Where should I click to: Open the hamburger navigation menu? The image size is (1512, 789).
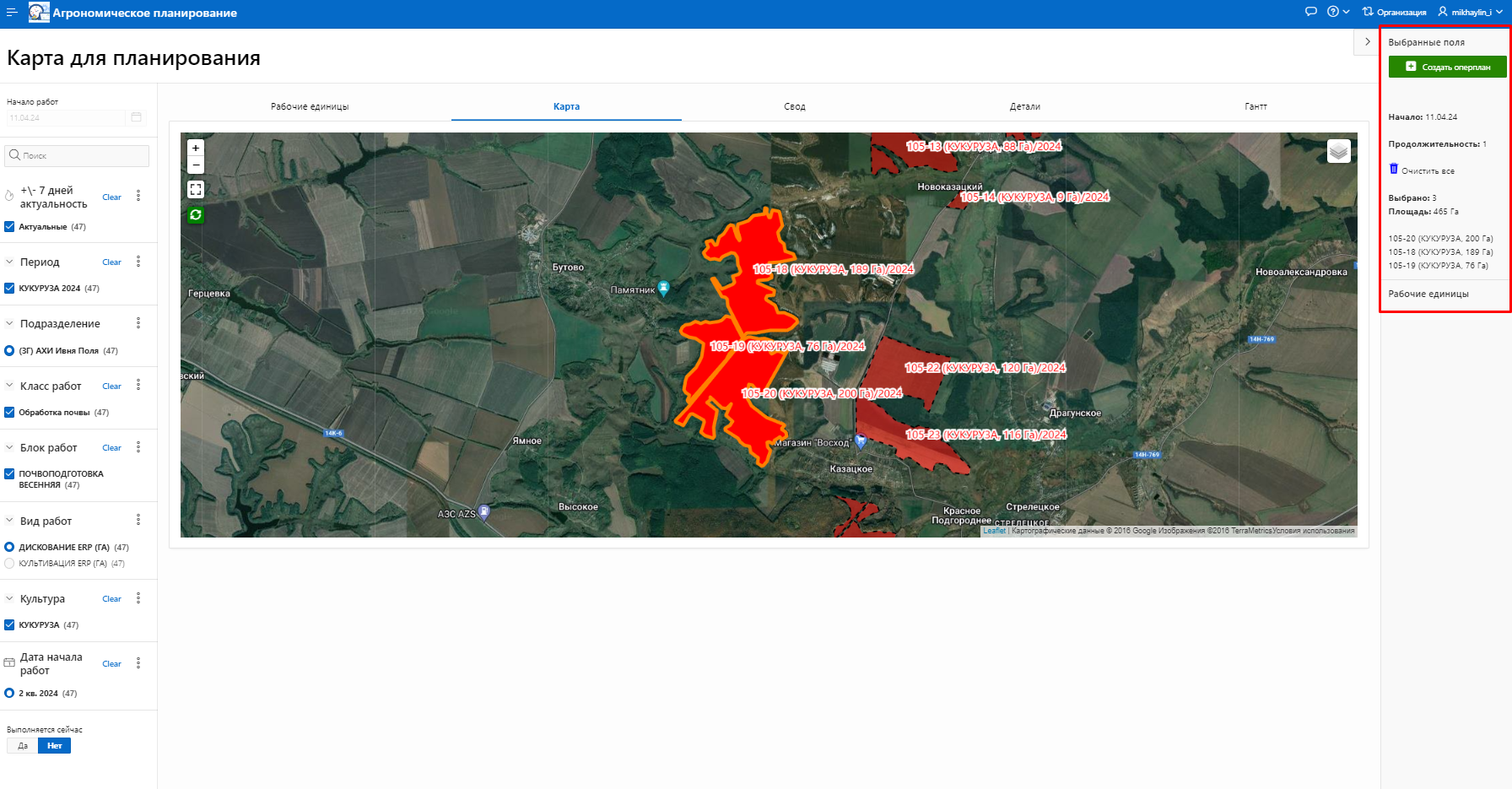[12, 13]
